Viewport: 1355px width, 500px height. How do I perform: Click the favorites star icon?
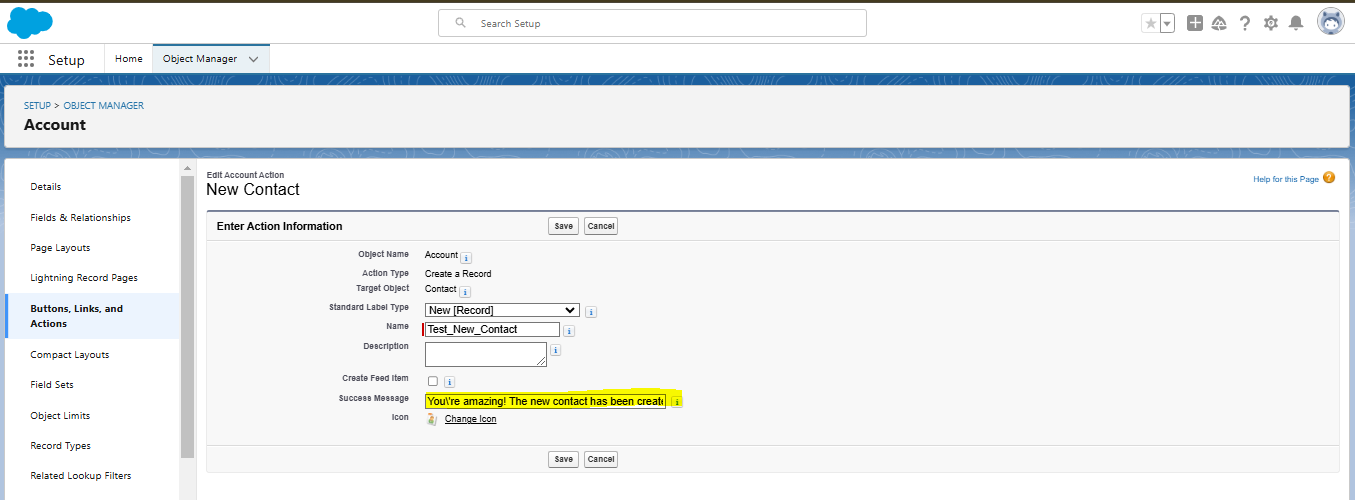pos(1150,23)
